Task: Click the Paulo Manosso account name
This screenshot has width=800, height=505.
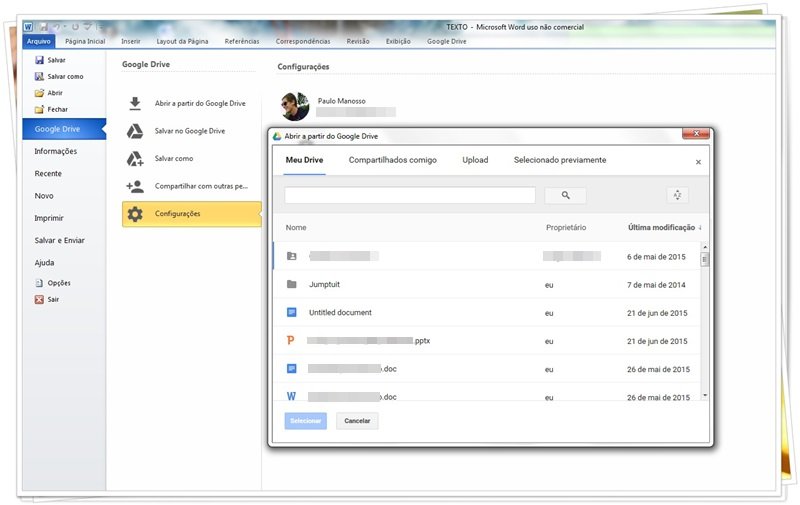Action: click(x=341, y=101)
